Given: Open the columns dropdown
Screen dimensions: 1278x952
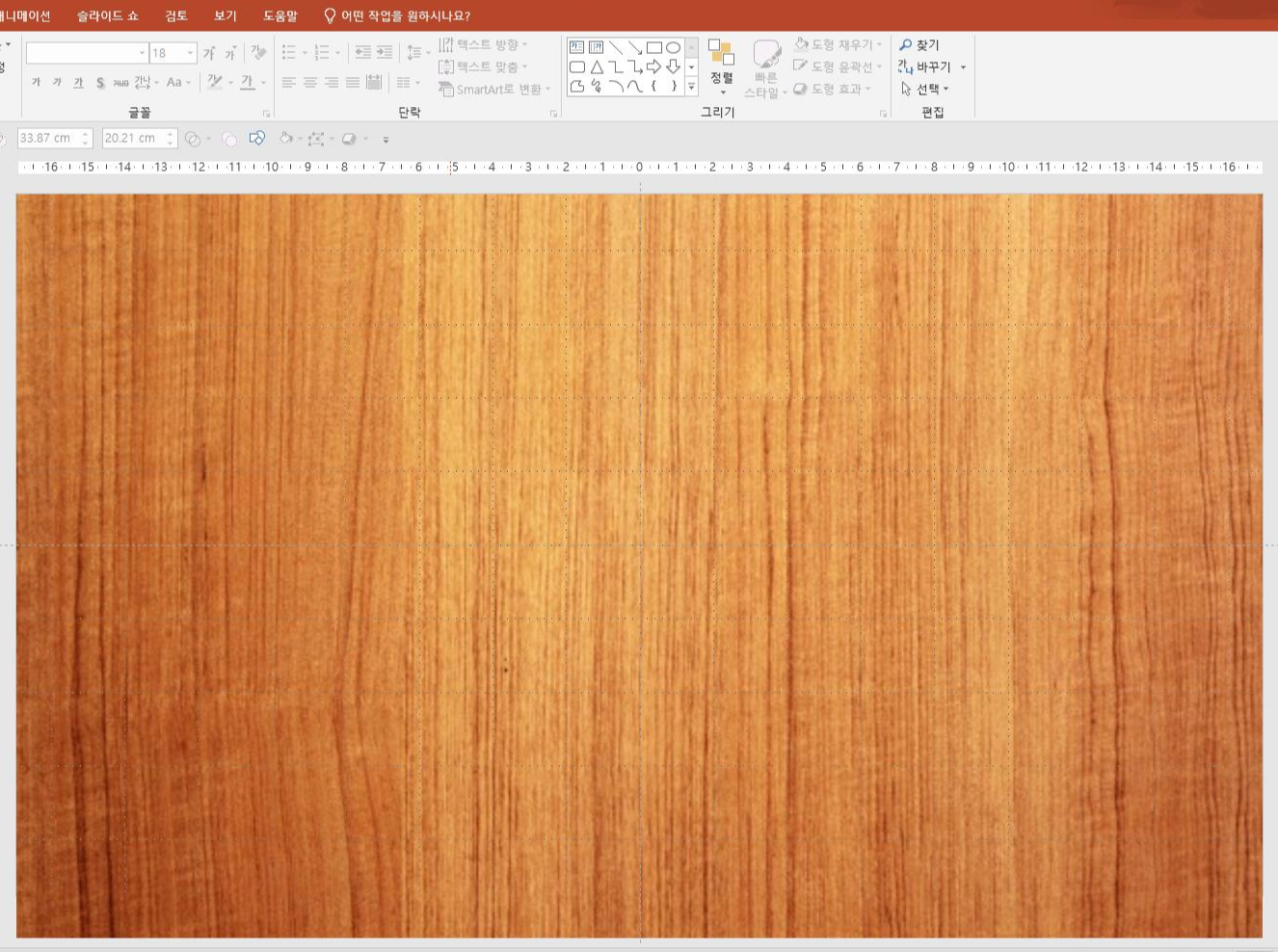Looking at the screenshot, I should point(408,83).
